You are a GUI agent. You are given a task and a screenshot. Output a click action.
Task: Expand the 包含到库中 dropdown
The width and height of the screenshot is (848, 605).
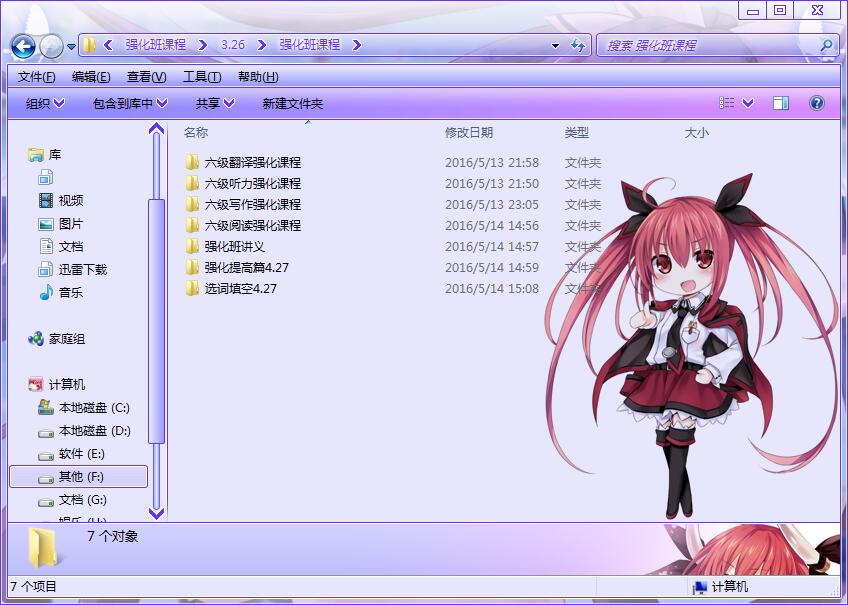tap(130, 103)
